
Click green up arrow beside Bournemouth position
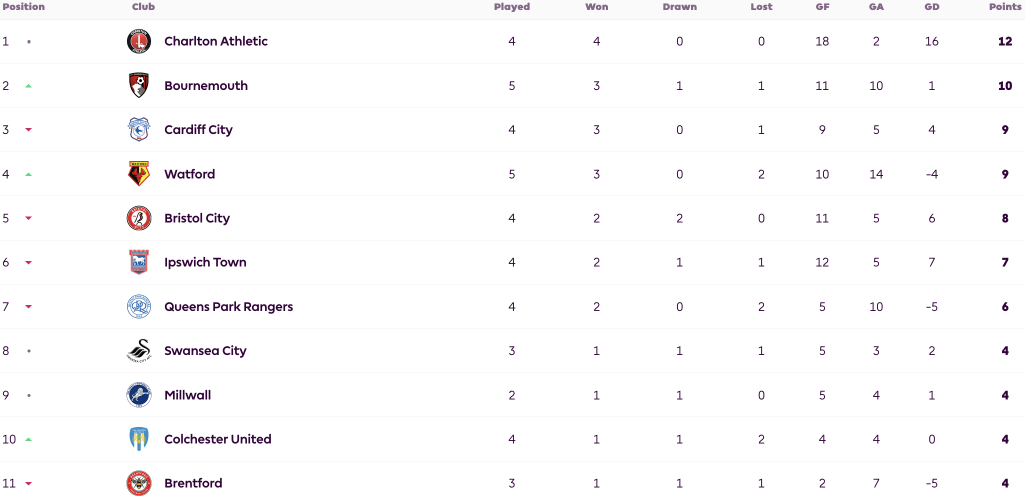28,86
